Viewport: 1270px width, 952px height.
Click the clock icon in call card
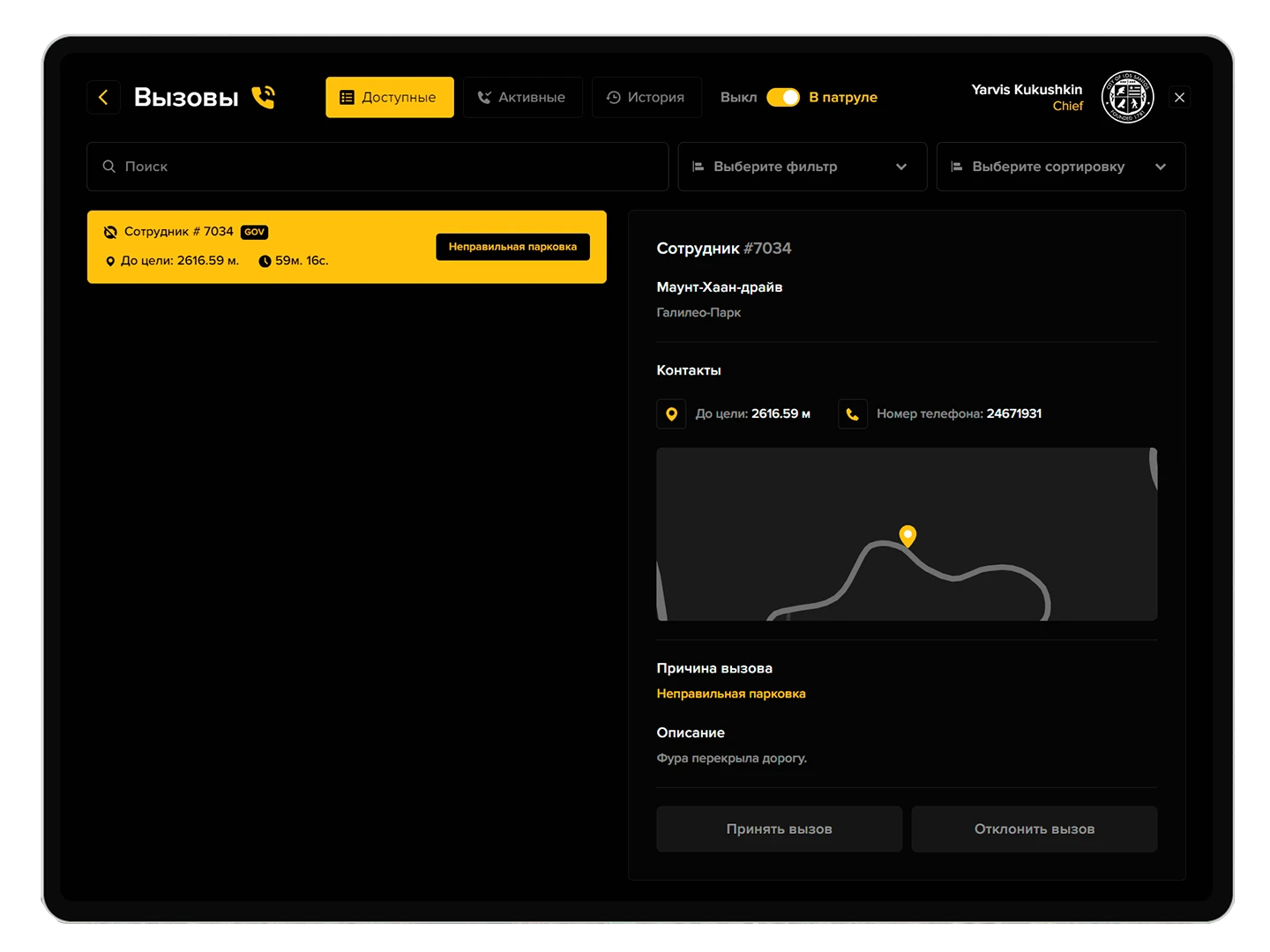click(x=265, y=261)
